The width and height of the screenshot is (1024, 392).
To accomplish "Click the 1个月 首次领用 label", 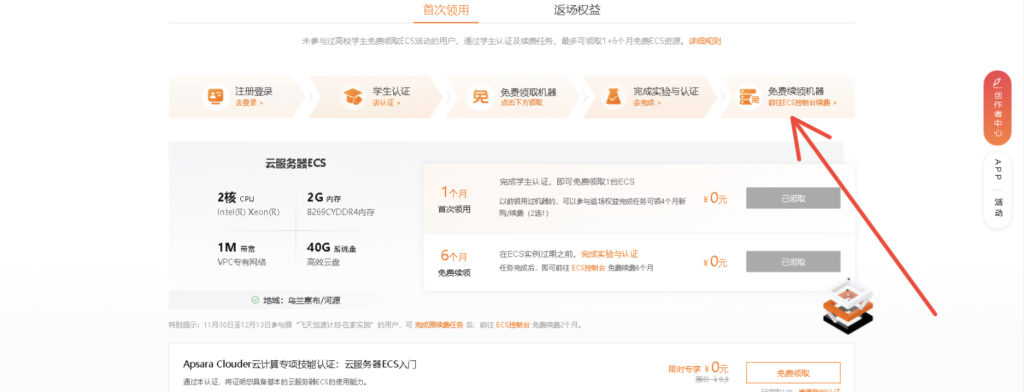I will click(x=454, y=200).
